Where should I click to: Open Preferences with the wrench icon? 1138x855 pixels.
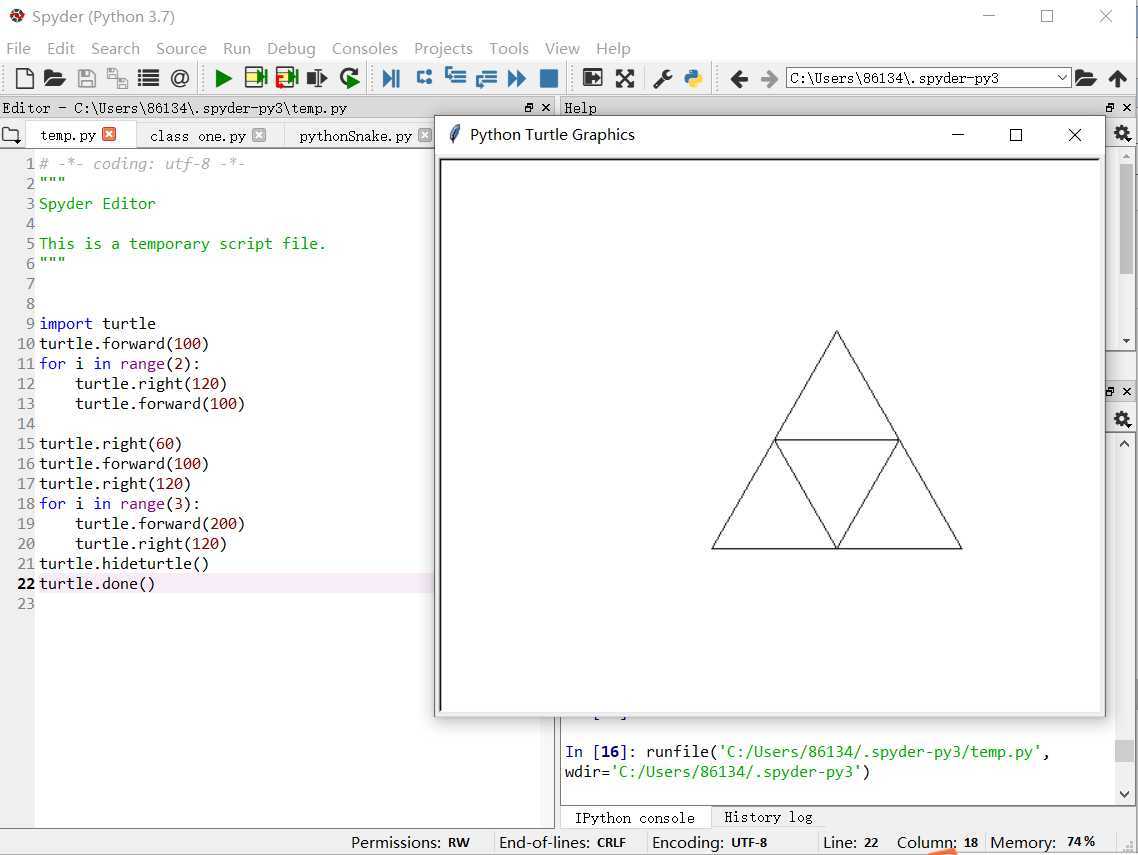coord(662,78)
